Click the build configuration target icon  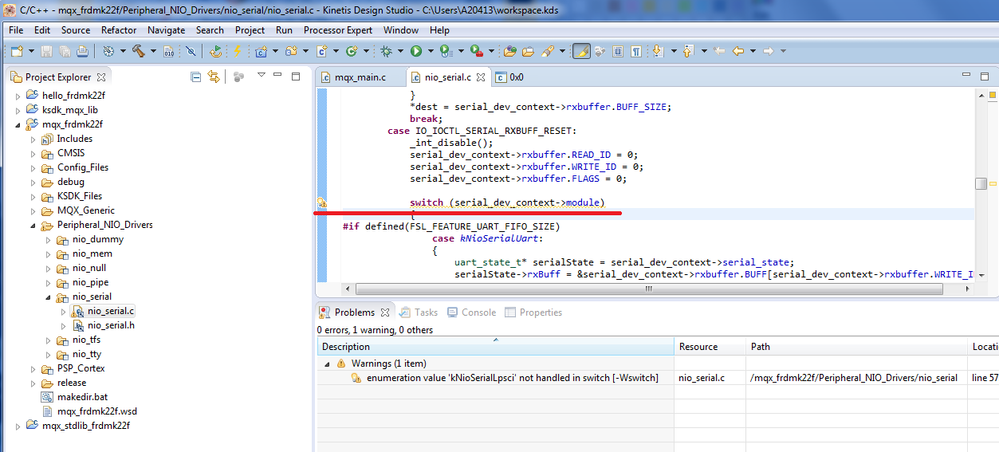(x=108, y=51)
